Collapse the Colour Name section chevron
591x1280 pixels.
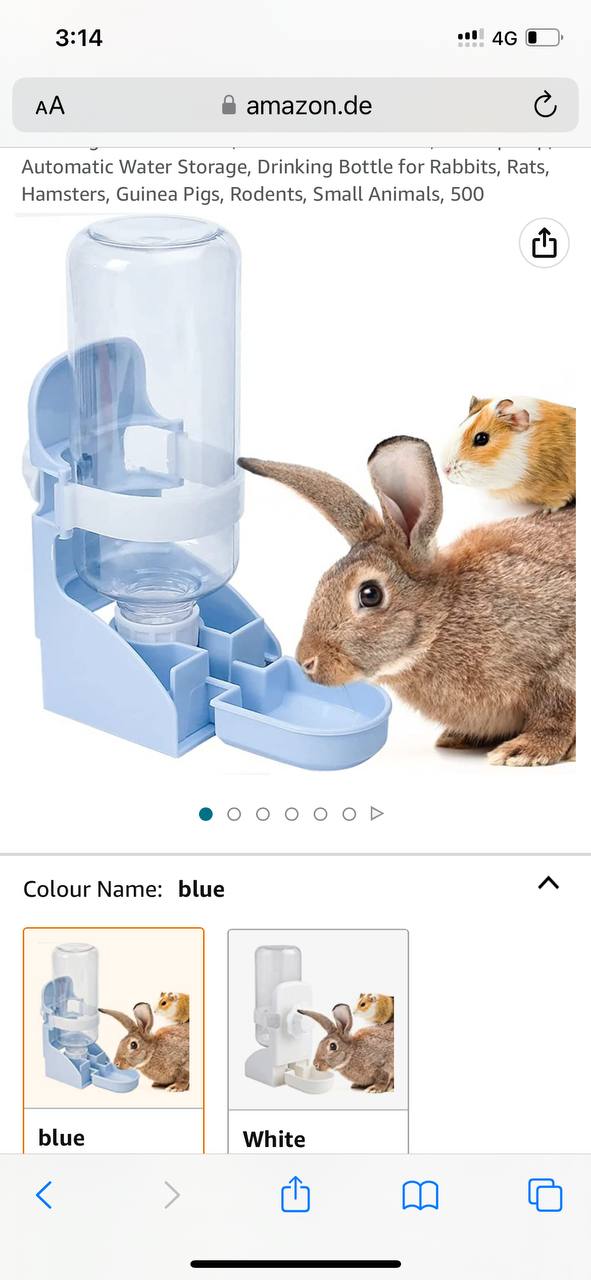coord(548,883)
